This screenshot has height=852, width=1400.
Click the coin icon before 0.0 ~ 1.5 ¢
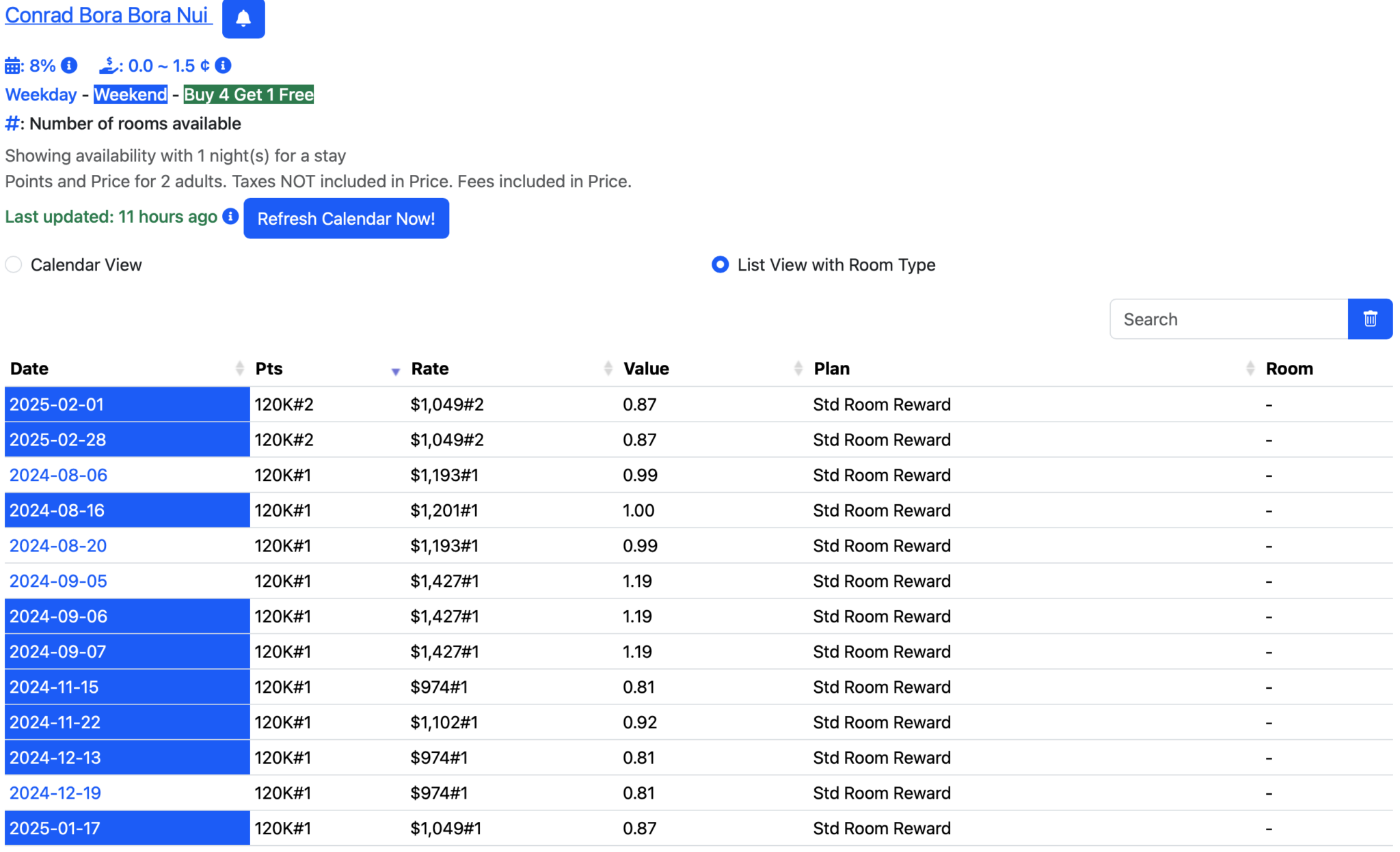tap(109, 64)
